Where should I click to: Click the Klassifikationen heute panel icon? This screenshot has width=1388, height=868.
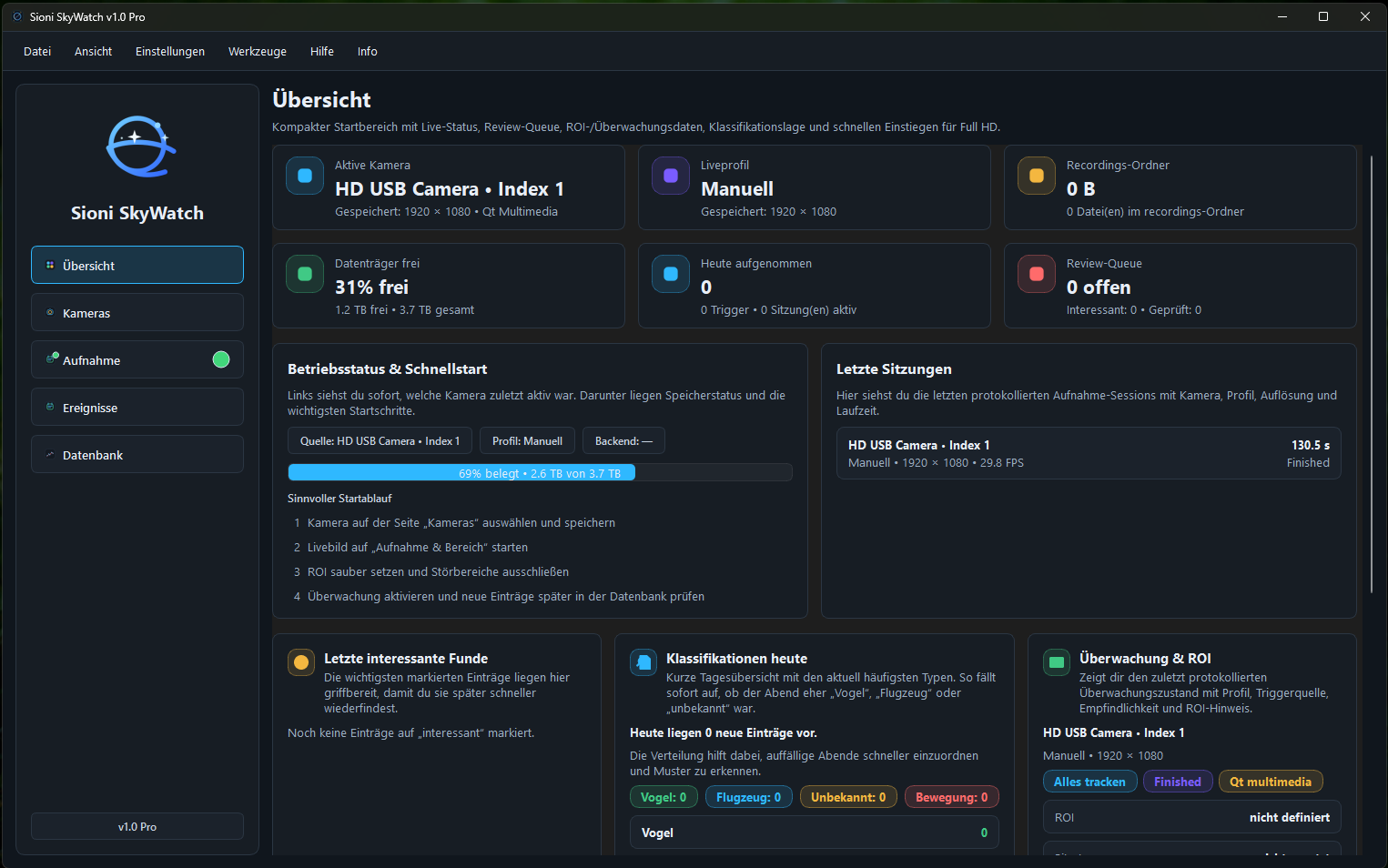pos(643,662)
